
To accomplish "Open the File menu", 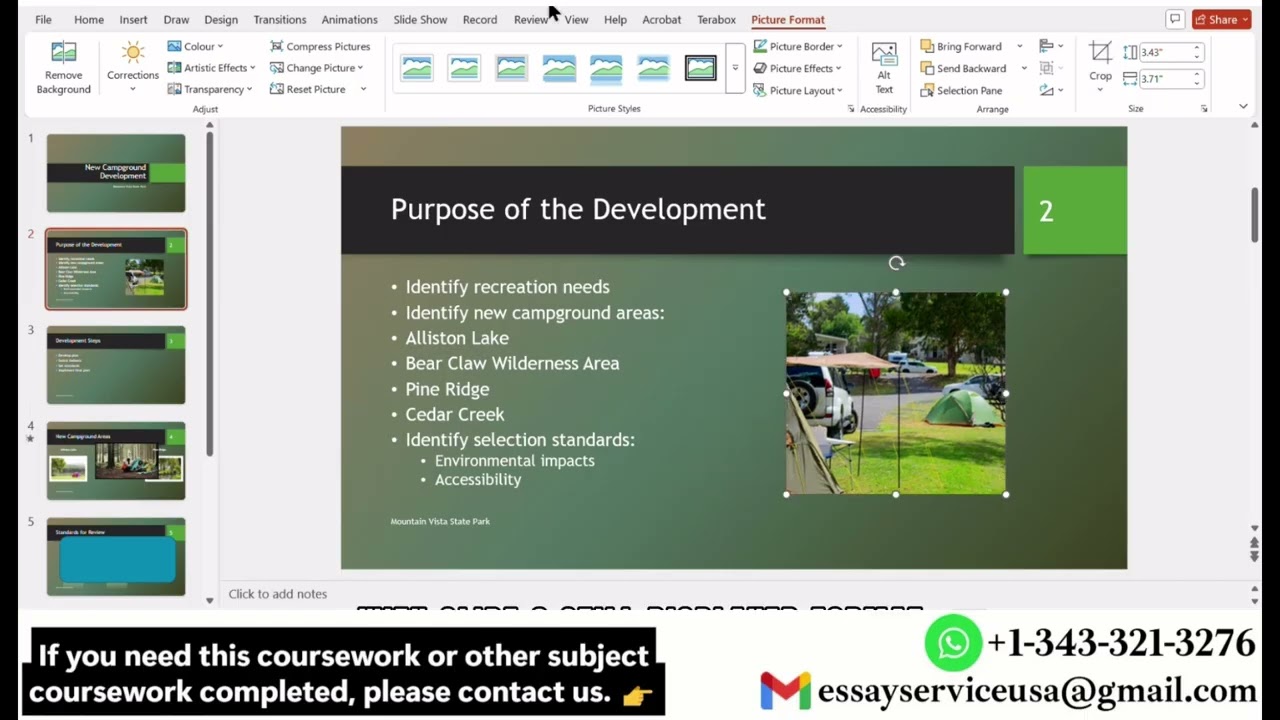I will [43, 19].
